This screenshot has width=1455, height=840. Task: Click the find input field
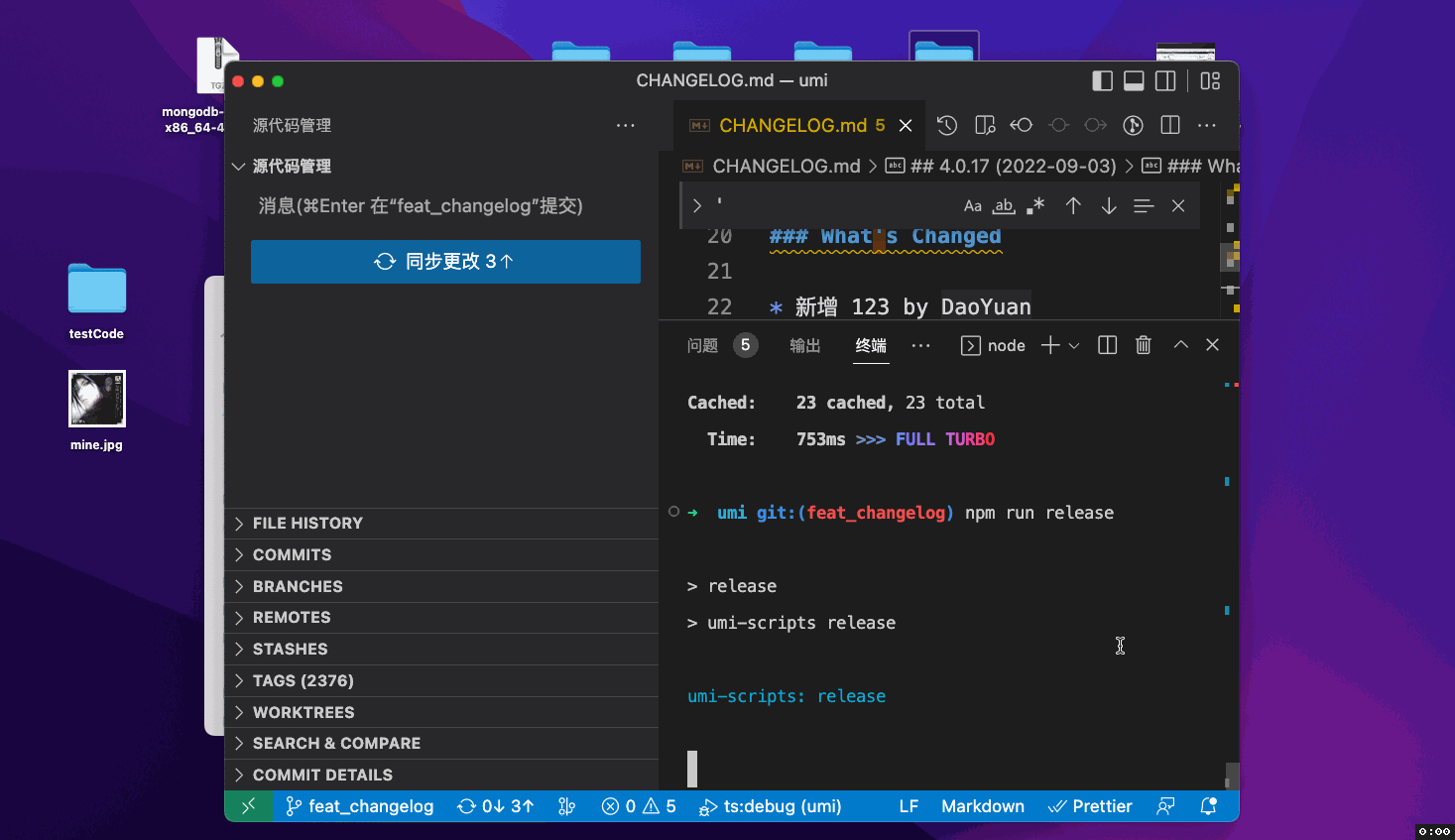point(833,205)
